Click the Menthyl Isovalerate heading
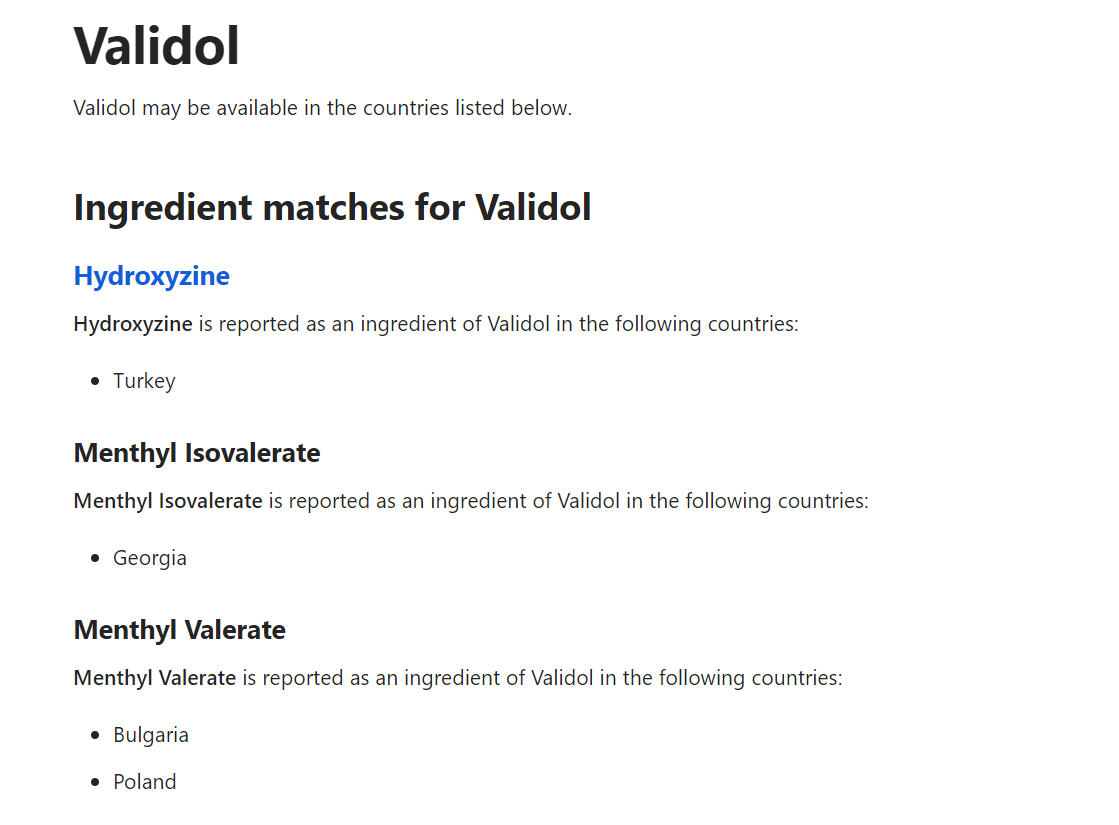1119x825 pixels. coord(197,453)
